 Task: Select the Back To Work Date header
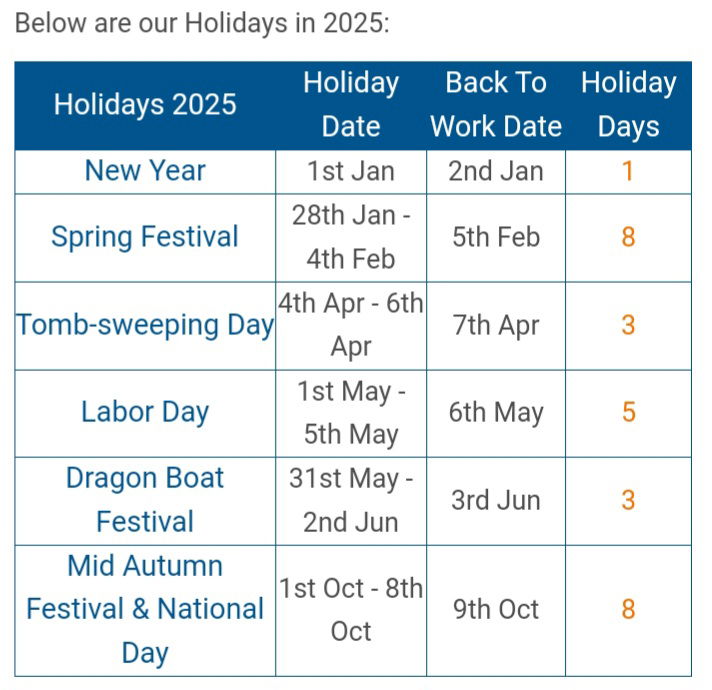pyautogui.click(x=496, y=104)
